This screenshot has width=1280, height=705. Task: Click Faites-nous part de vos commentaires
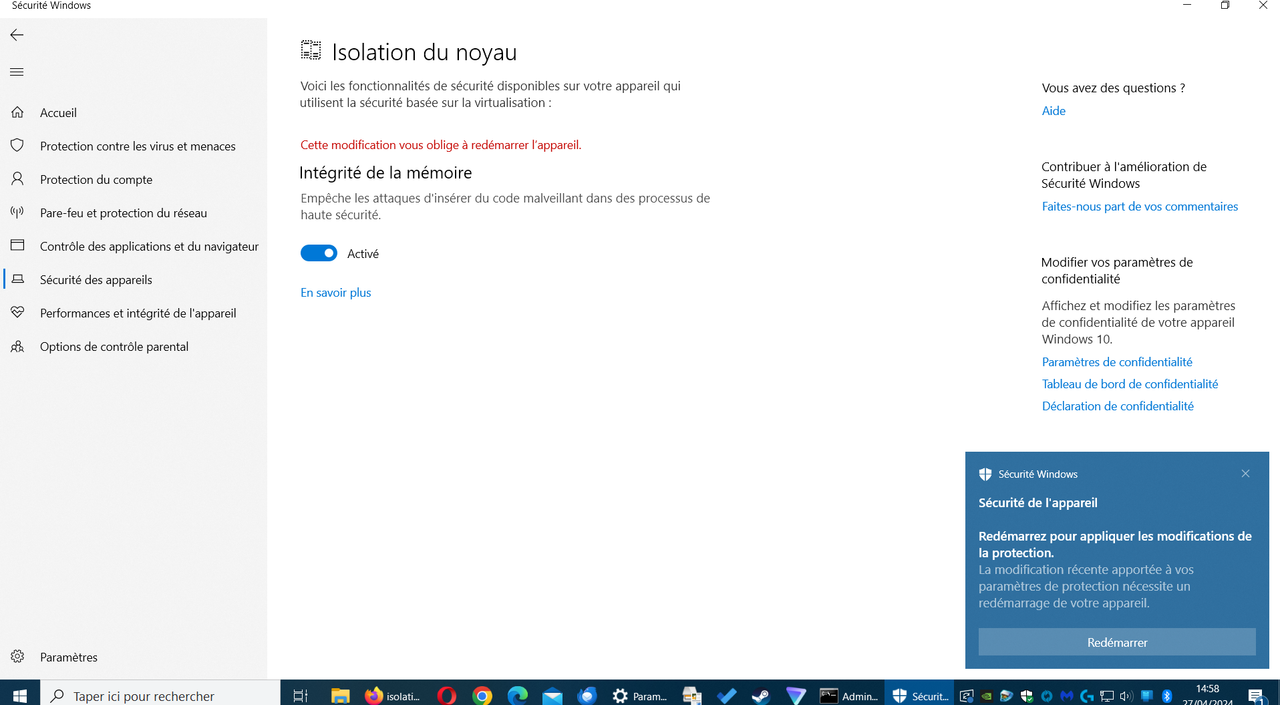pyautogui.click(x=1140, y=207)
